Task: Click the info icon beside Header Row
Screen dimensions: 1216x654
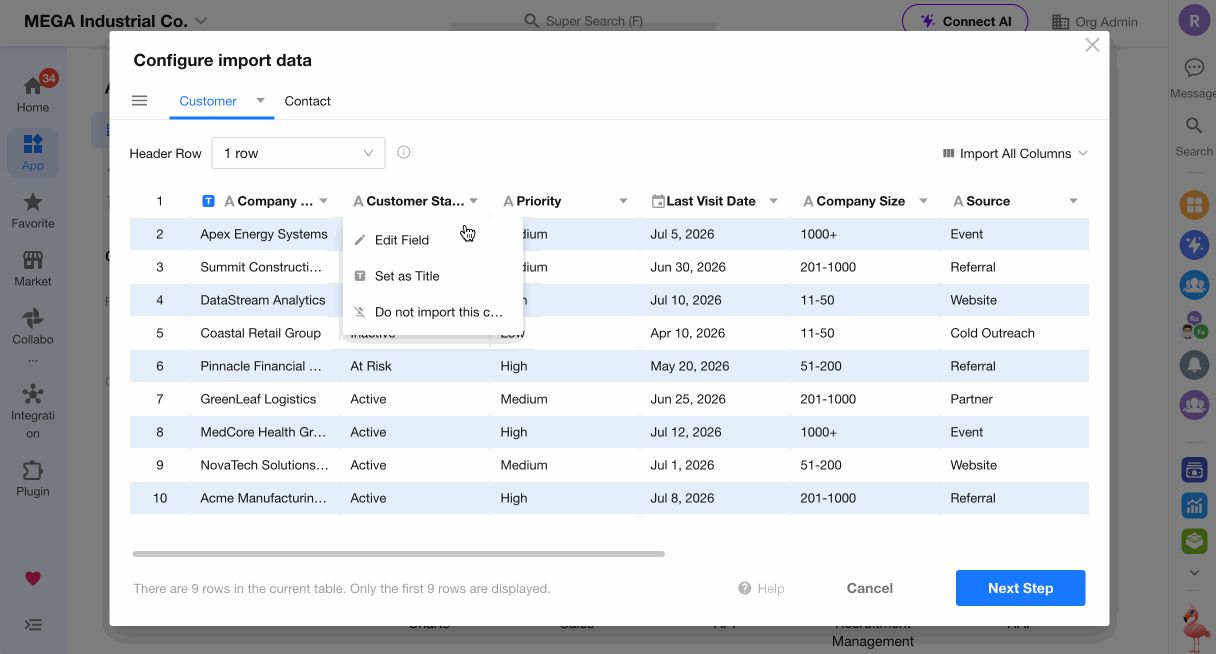Action: click(x=404, y=153)
